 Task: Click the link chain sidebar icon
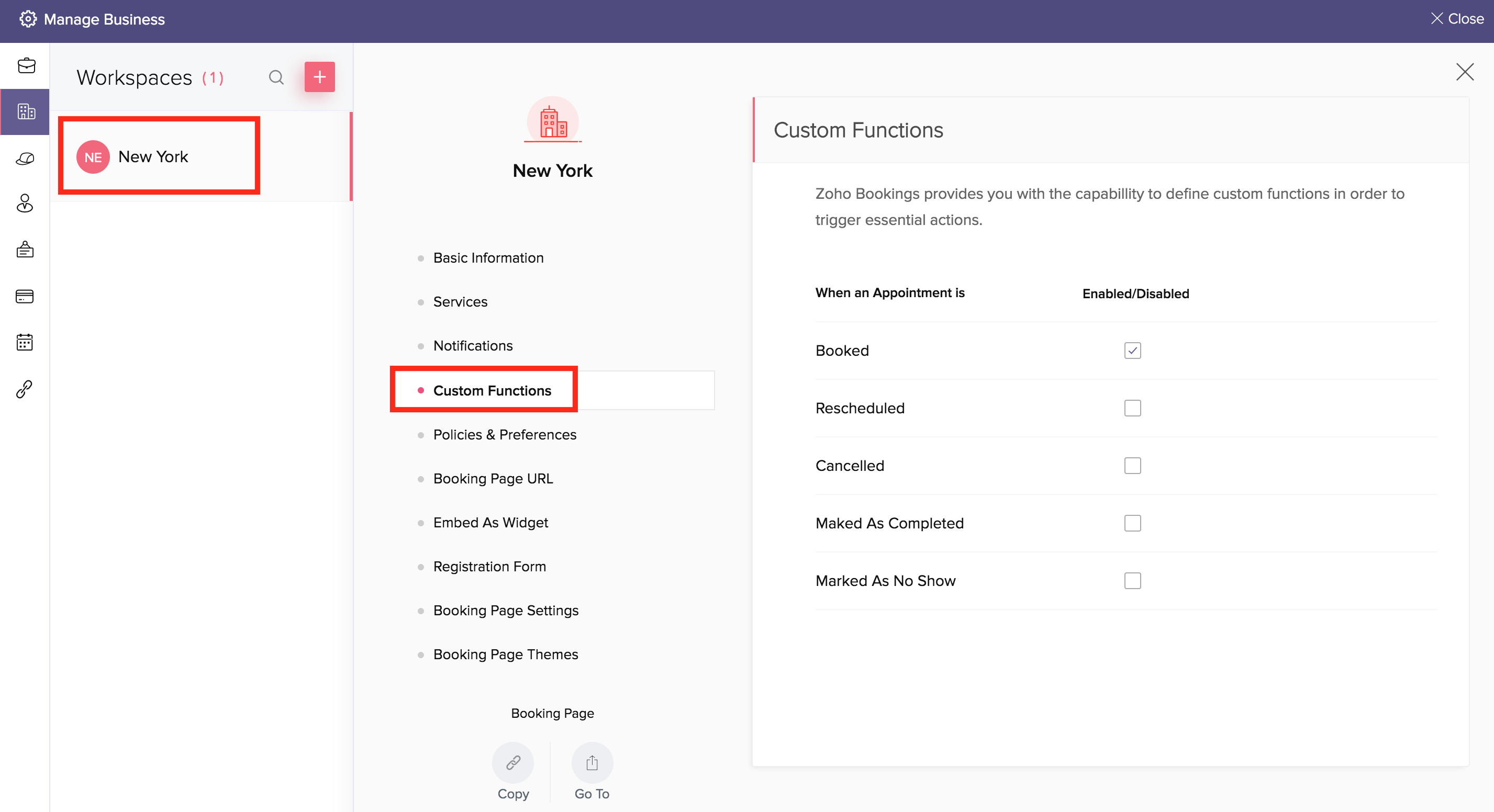click(25, 389)
